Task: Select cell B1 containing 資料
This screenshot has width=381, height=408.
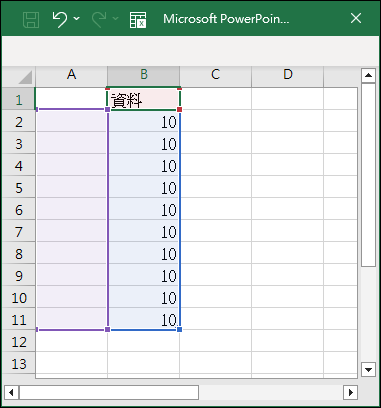Action: pyautogui.click(x=144, y=99)
